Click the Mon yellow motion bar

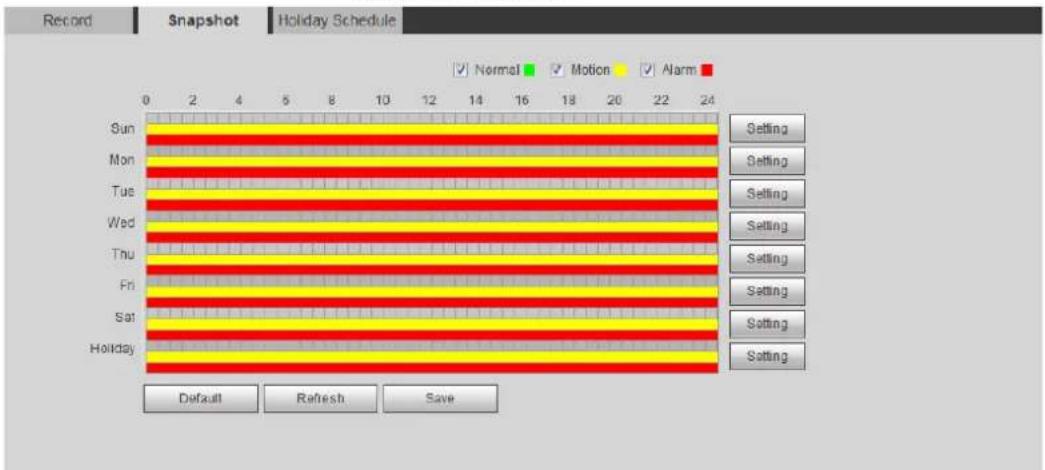432,162
